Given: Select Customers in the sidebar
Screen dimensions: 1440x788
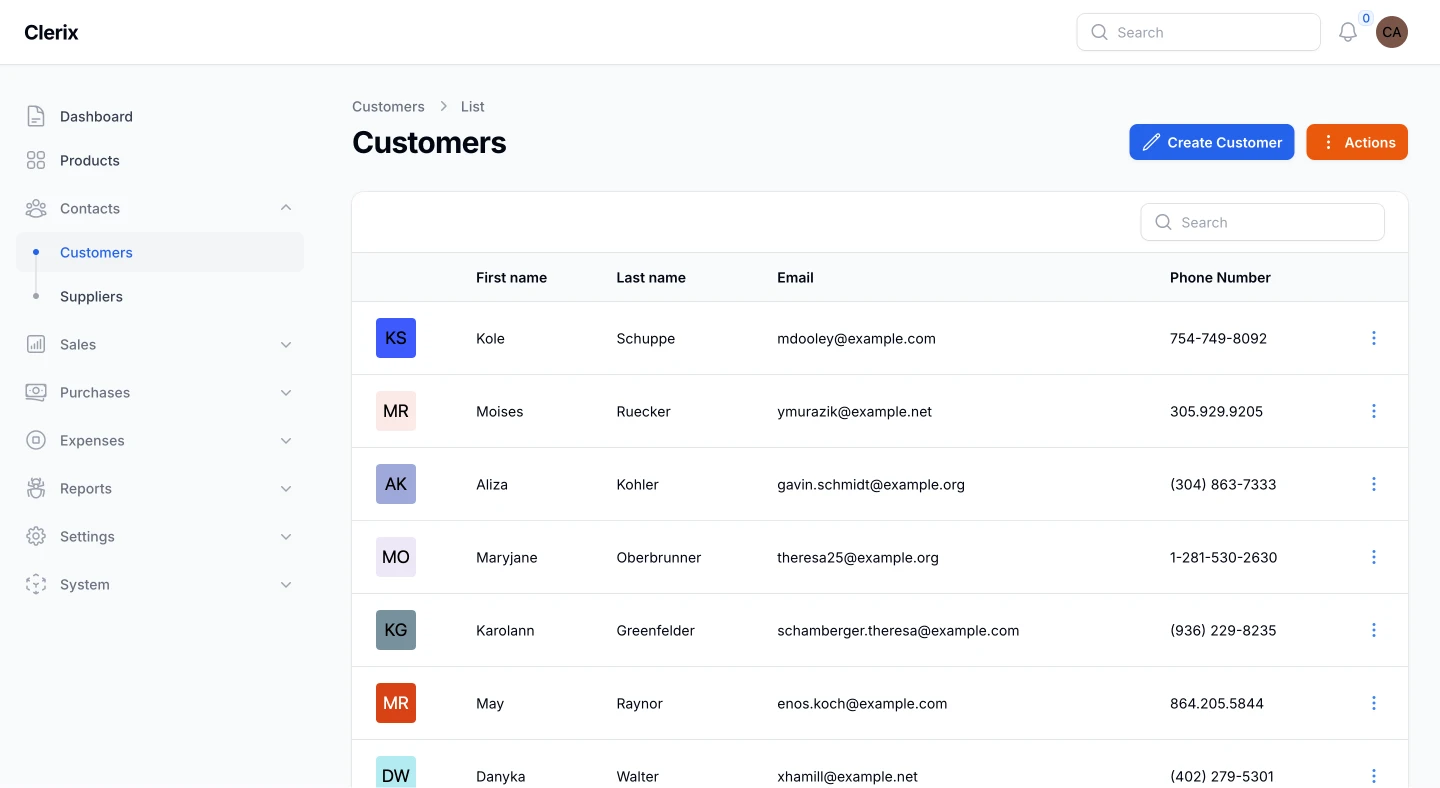Looking at the screenshot, I should pos(160,252).
